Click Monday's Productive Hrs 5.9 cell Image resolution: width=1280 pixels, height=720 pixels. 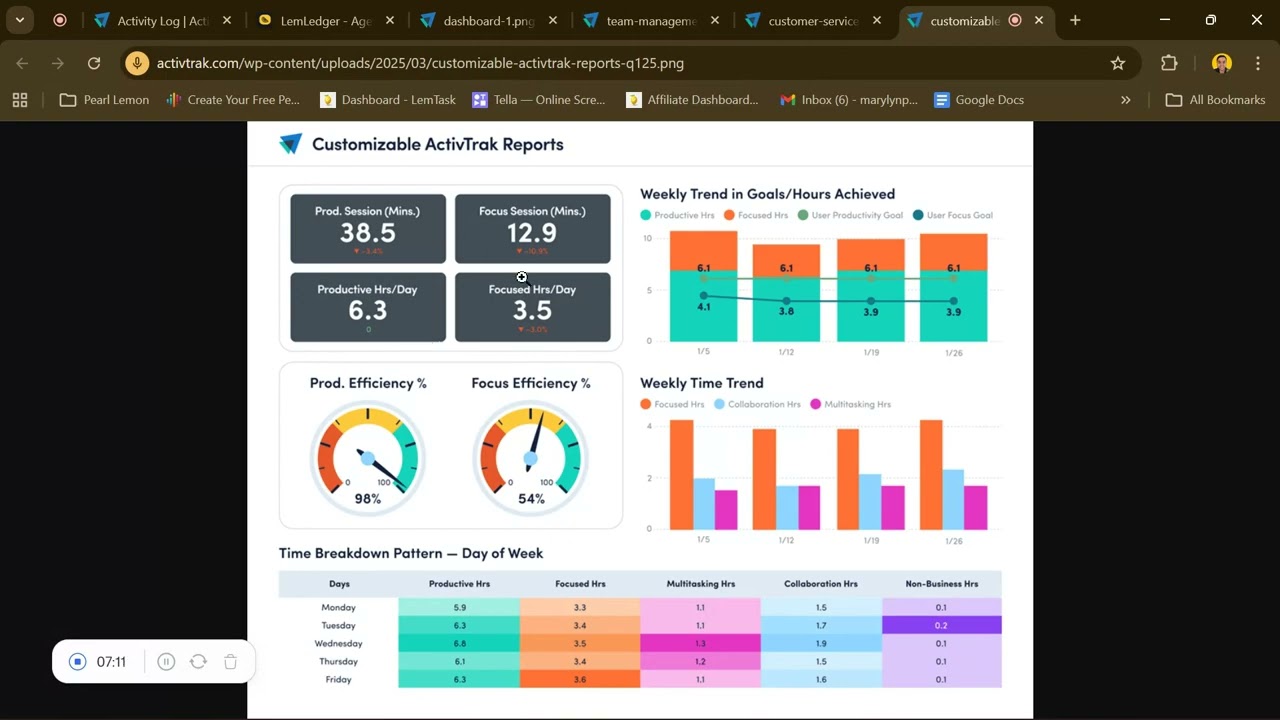pyautogui.click(x=459, y=608)
